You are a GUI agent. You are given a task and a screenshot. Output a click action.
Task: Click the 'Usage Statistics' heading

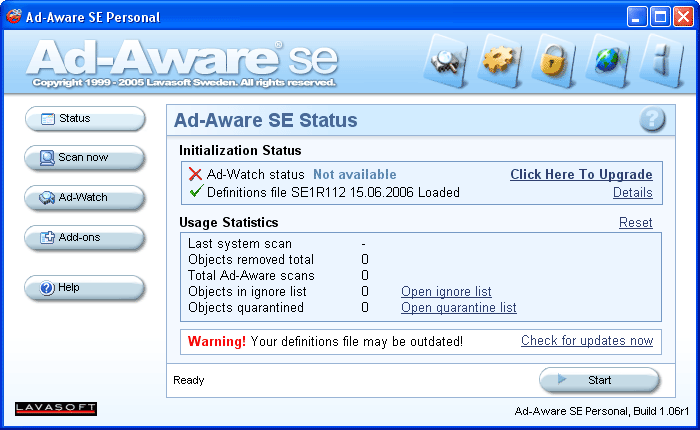coord(229,222)
